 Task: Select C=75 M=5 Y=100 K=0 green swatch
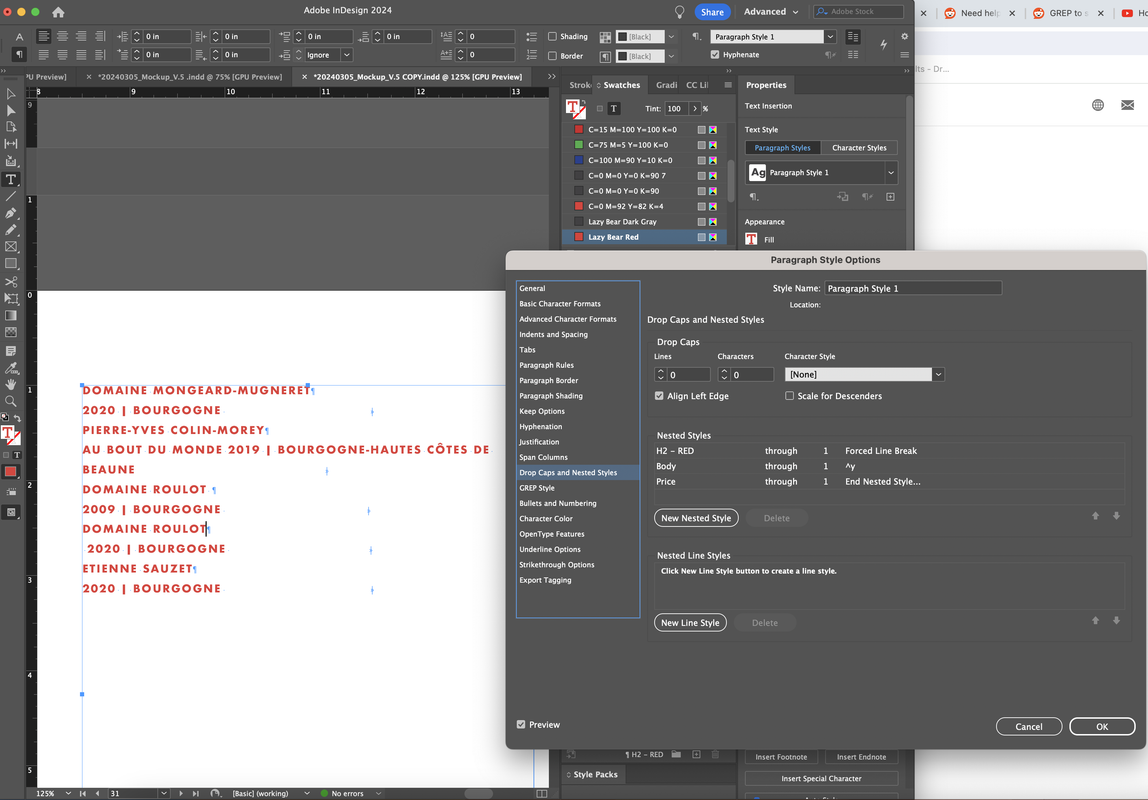click(x=644, y=145)
